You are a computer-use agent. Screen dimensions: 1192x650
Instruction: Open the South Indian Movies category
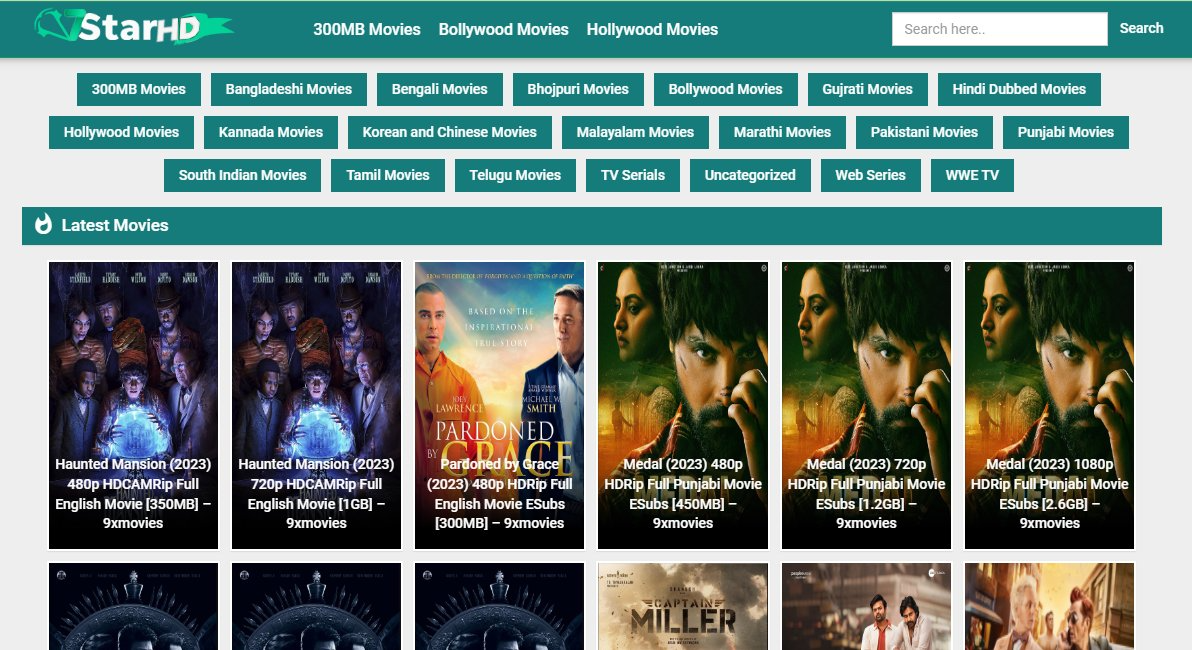click(243, 175)
